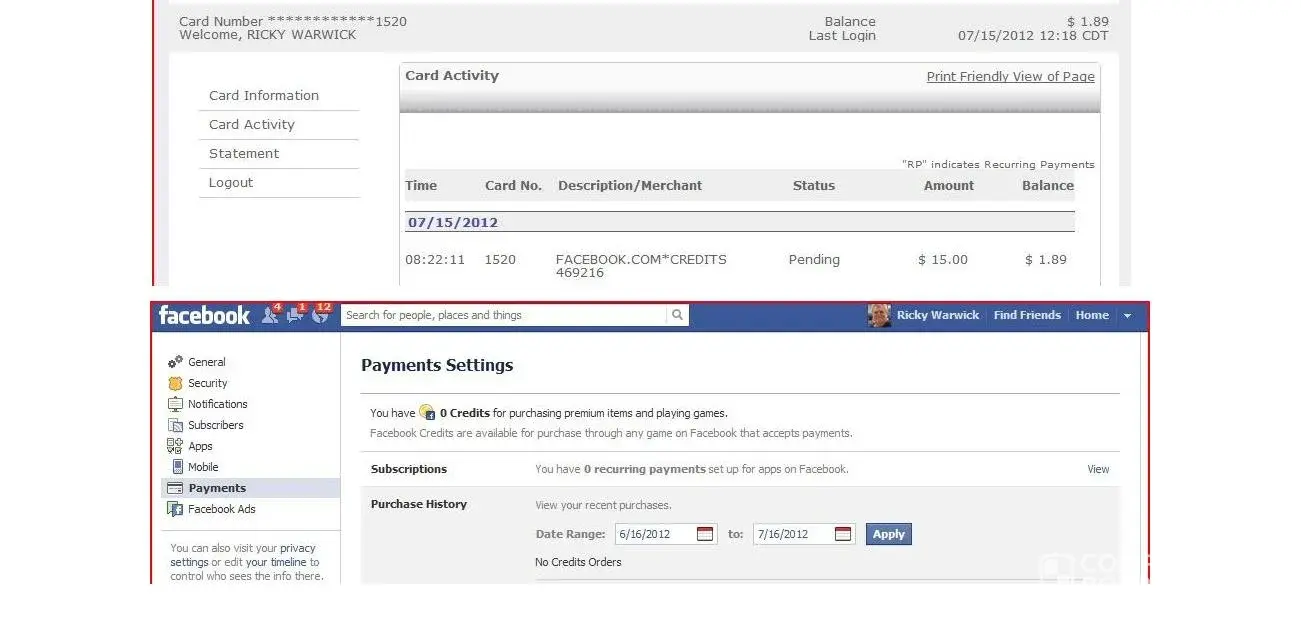
Task: Open Ricky Warwick profile name link
Action: click(938, 315)
